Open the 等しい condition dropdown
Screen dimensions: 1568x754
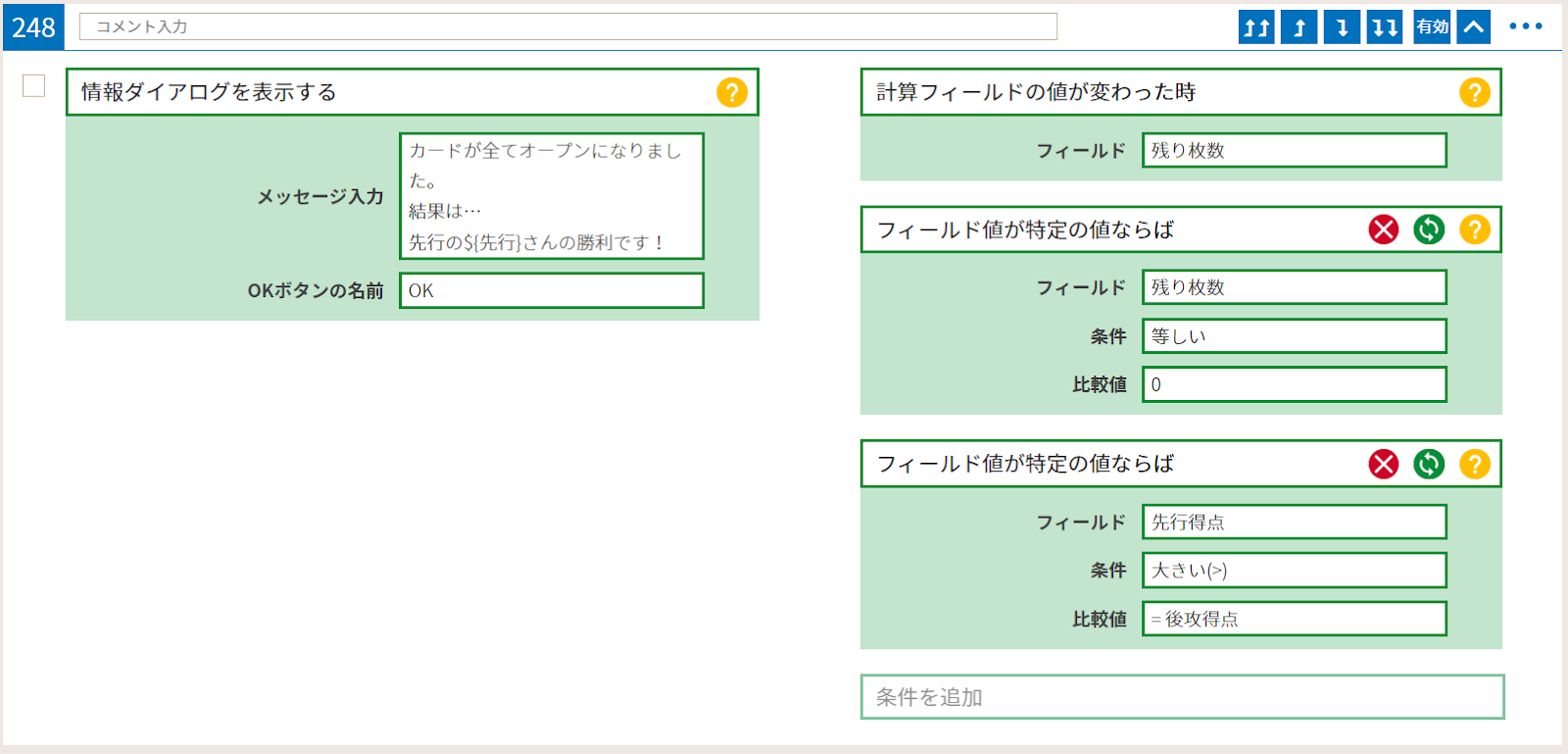tap(1295, 335)
